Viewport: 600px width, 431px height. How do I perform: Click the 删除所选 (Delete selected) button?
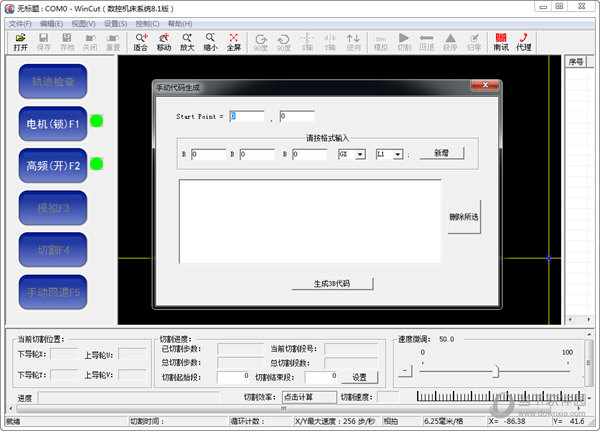click(464, 217)
